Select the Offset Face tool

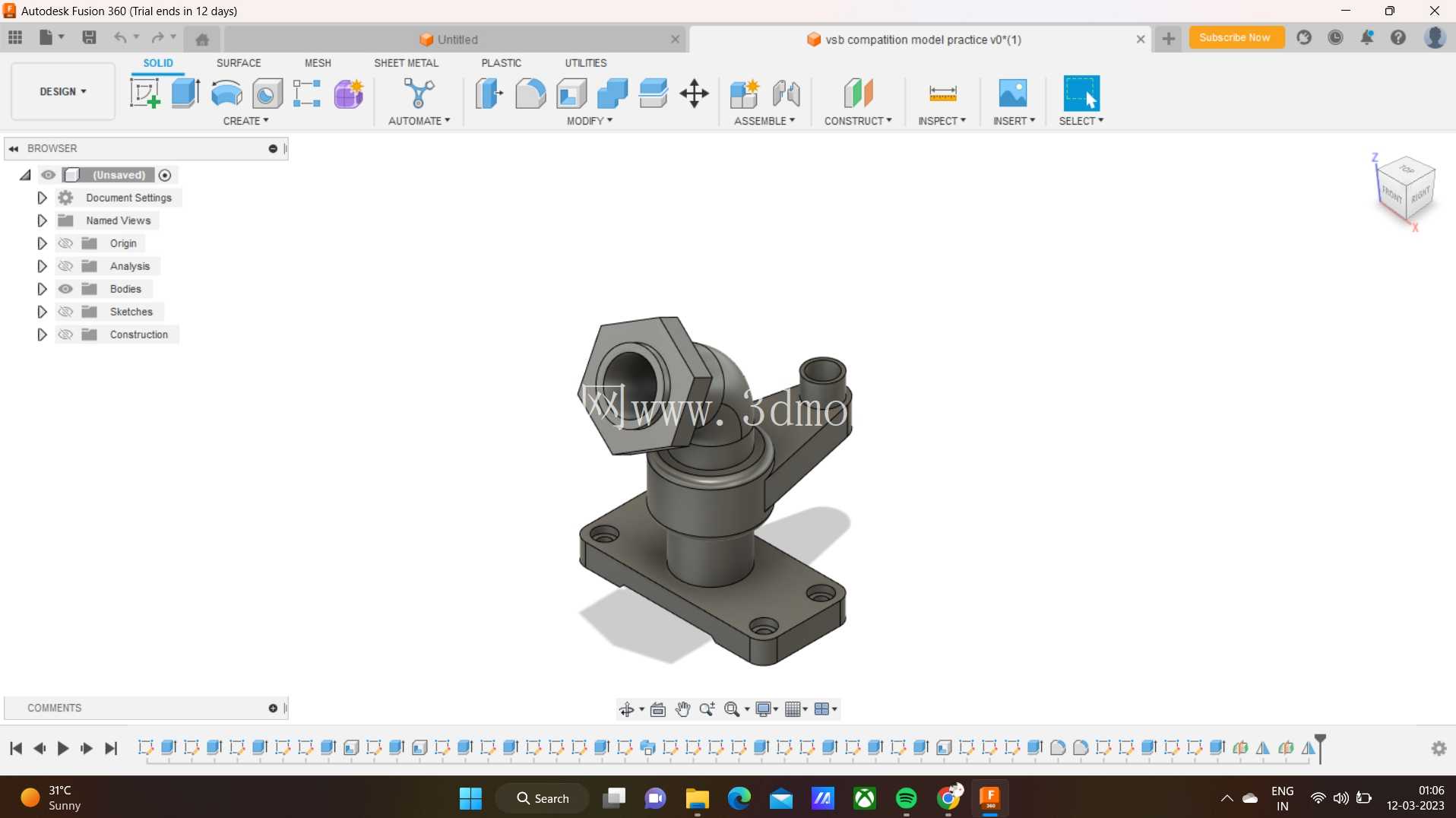(x=654, y=94)
